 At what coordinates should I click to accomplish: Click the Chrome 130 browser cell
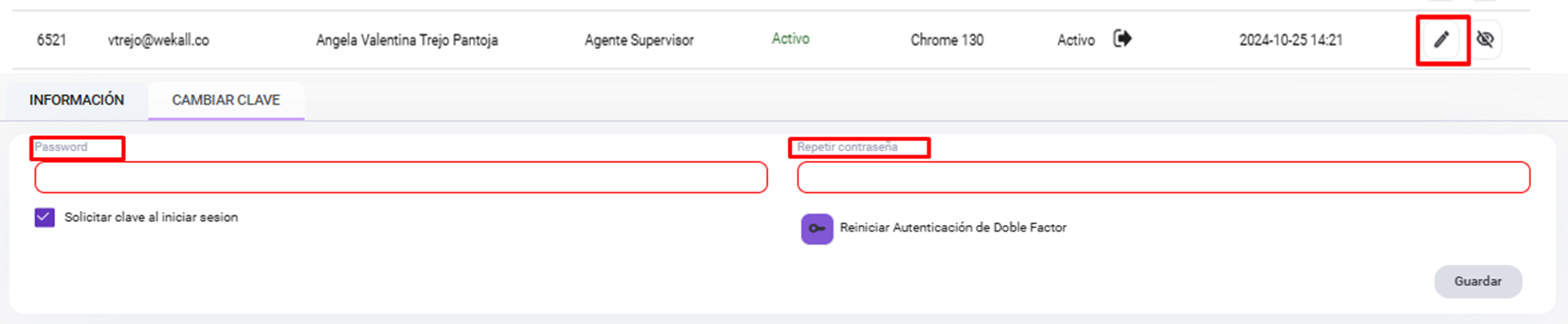click(946, 40)
